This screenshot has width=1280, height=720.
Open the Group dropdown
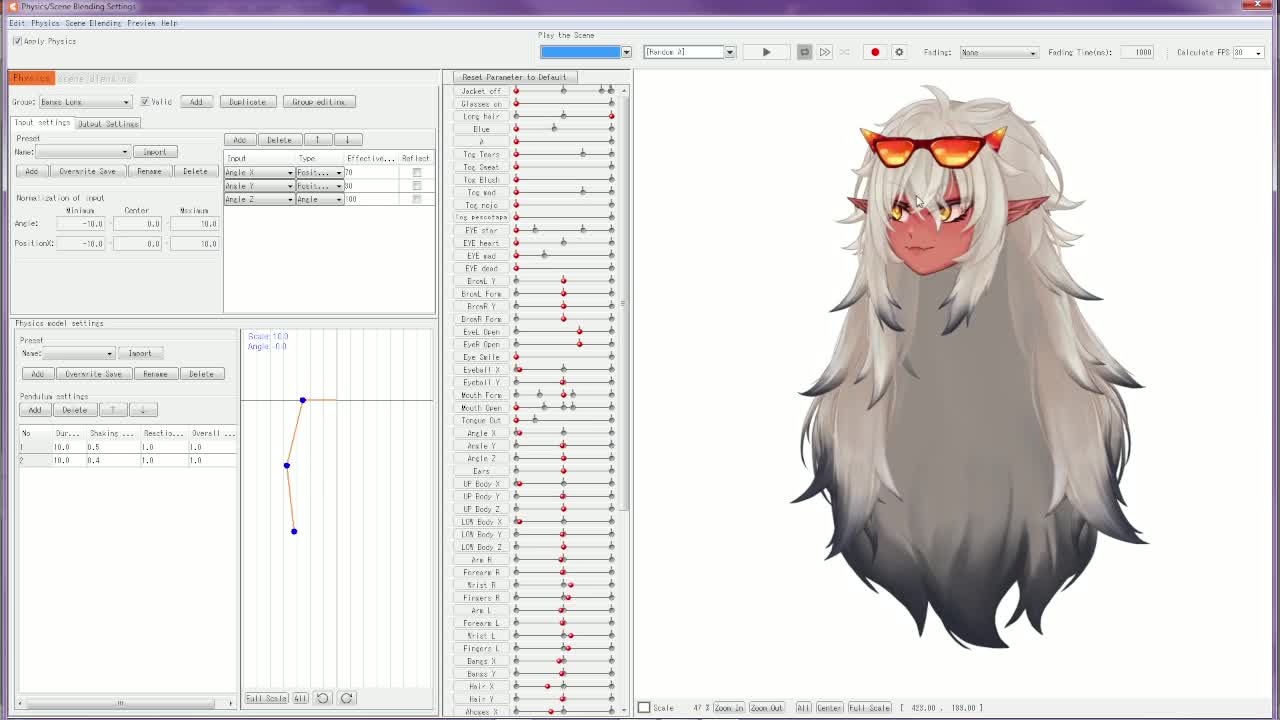pyautogui.click(x=85, y=102)
